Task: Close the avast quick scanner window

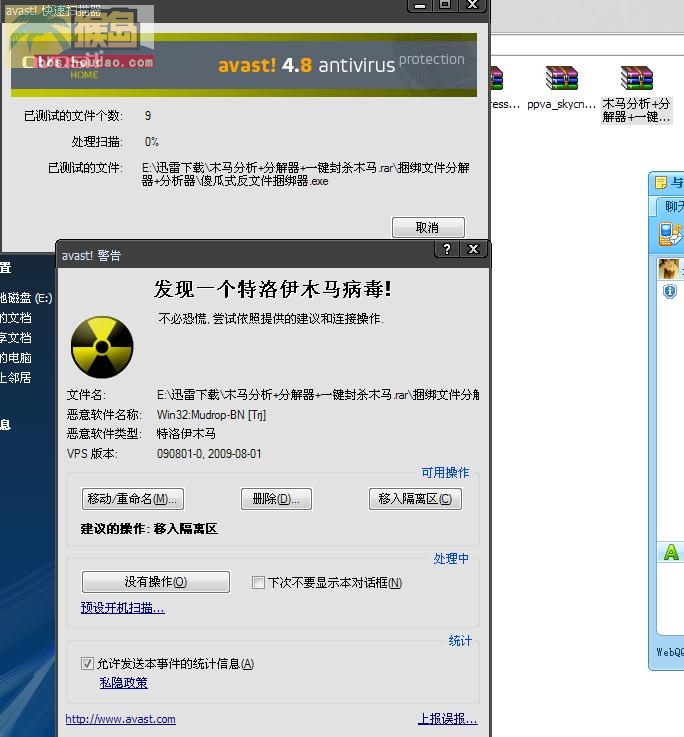Action: (x=472, y=5)
